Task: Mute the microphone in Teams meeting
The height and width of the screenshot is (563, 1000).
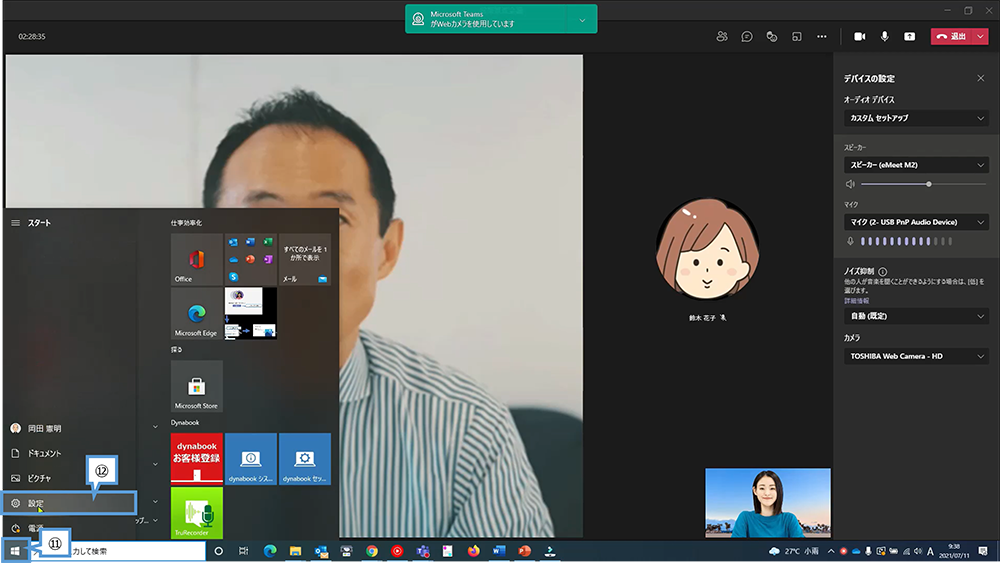Action: click(885, 36)
